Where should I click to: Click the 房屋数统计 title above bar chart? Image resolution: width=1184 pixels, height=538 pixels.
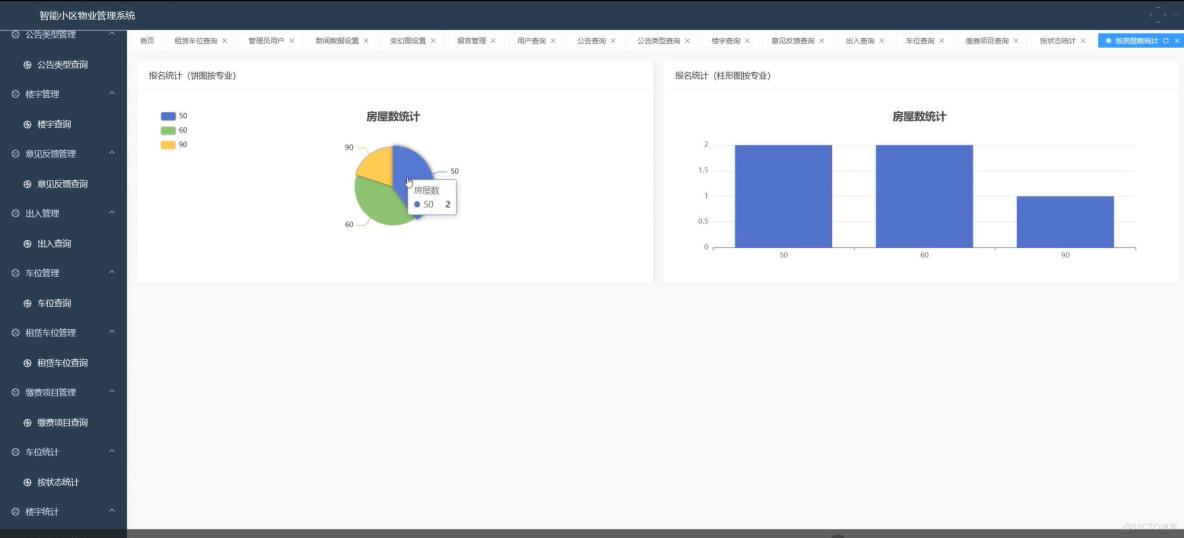(x=919, y=116)
